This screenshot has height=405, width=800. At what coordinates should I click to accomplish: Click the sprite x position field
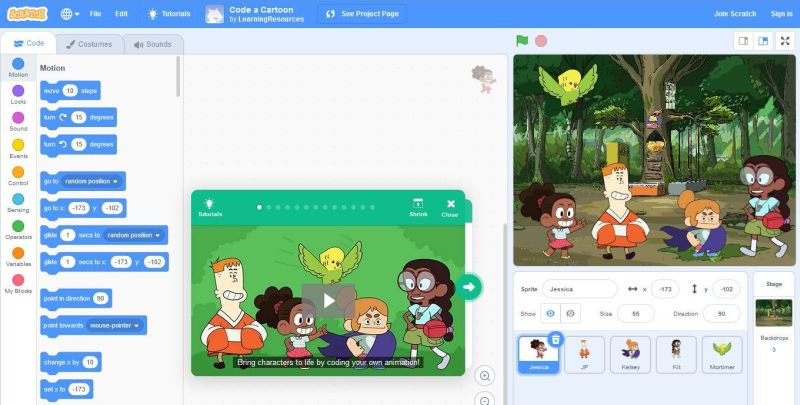point(665,289)
